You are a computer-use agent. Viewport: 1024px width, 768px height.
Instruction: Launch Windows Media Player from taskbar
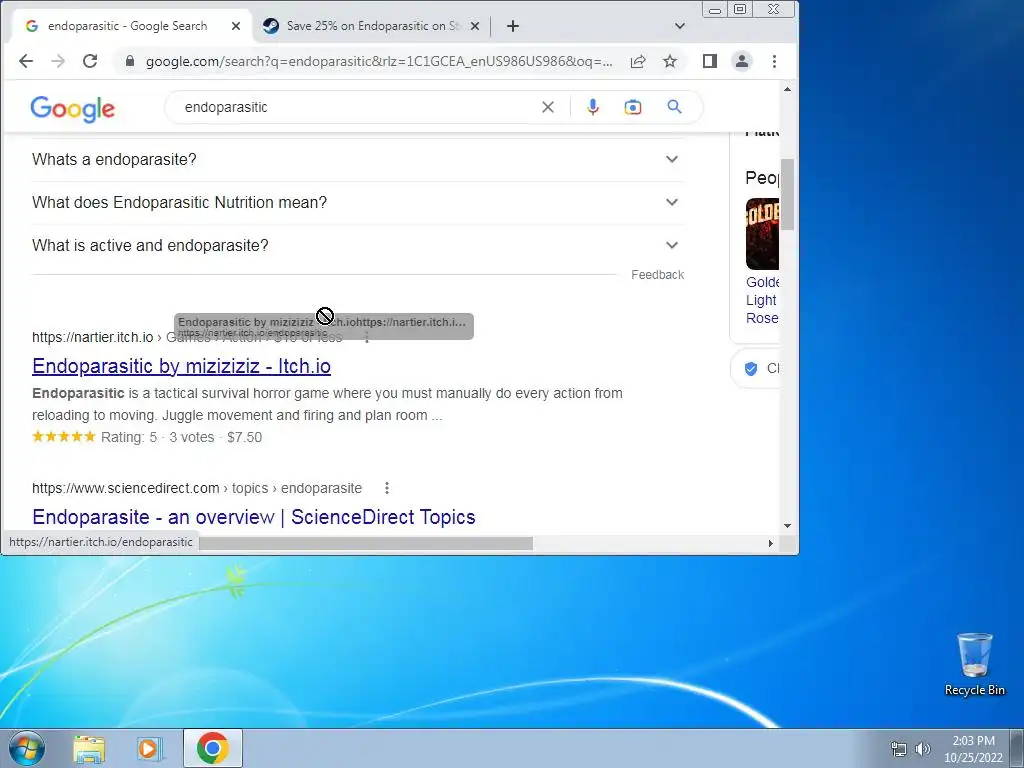click(x=149, y=748)
